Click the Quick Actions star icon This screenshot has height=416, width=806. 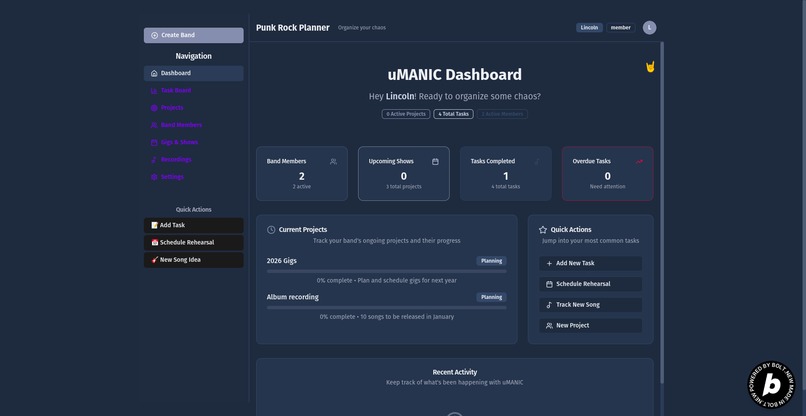coord(543,230)
